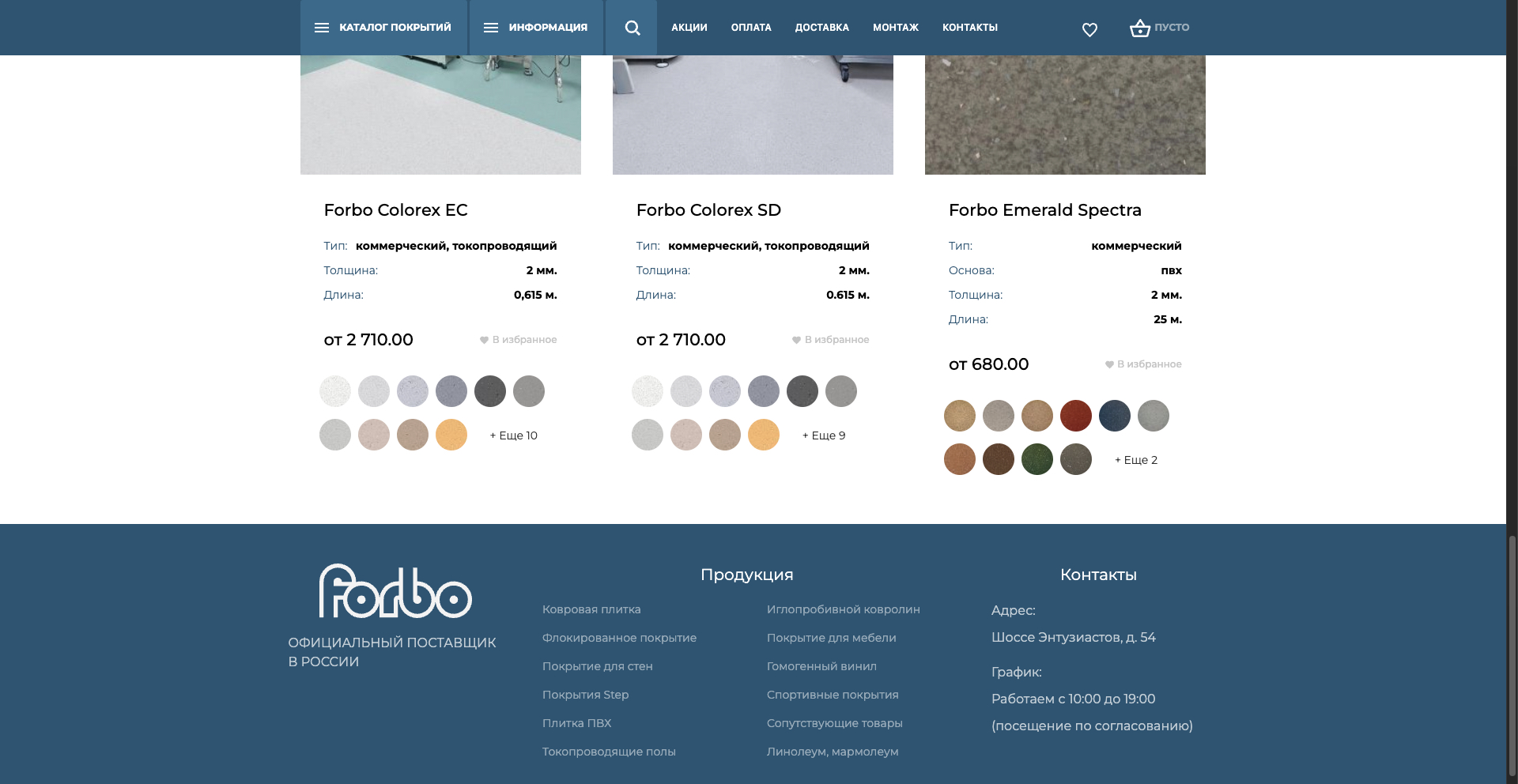This screenshot has height=784, width=1518.
Task: Select navy blue swatch of Emerald Spectra
Action: pos(1115,416)
